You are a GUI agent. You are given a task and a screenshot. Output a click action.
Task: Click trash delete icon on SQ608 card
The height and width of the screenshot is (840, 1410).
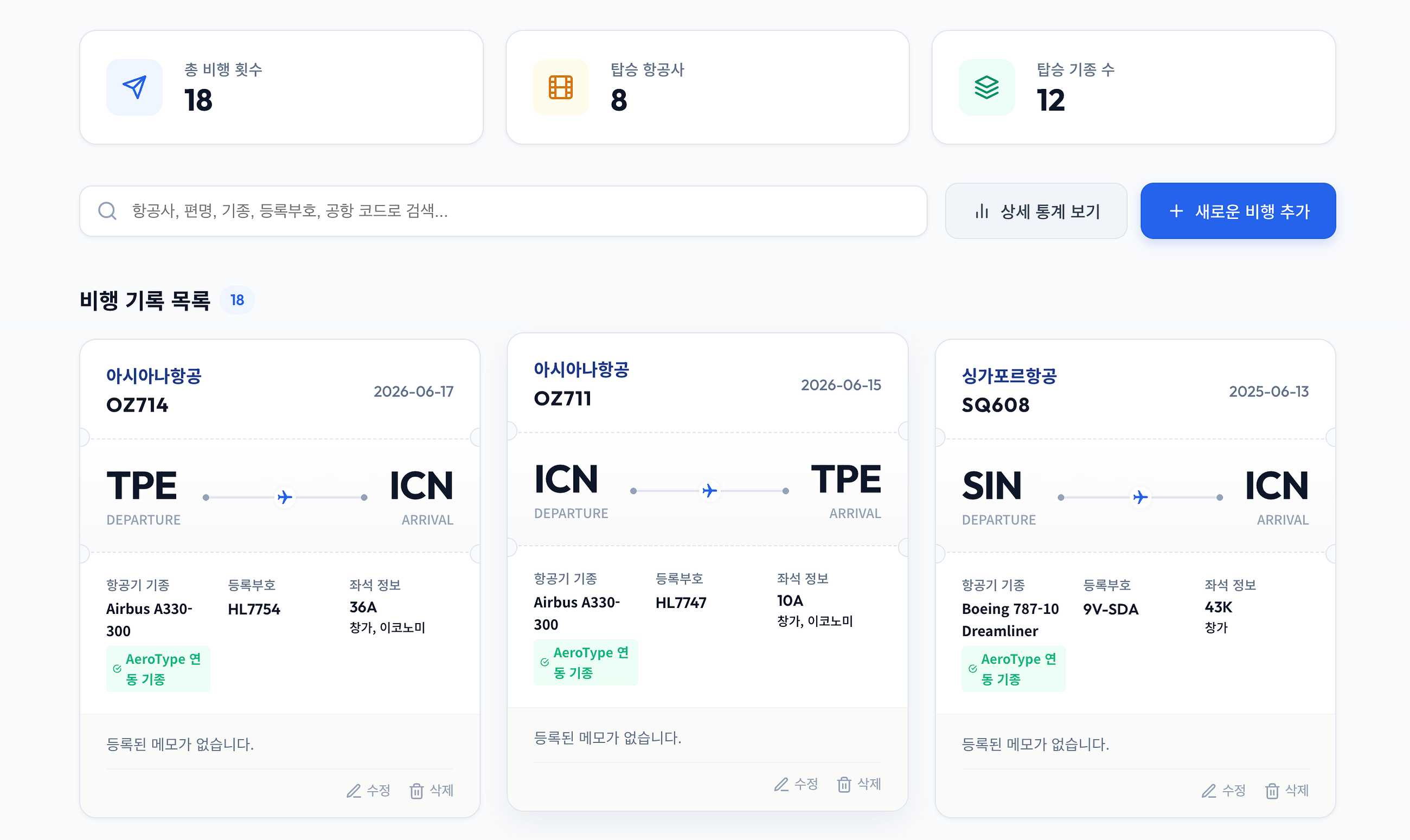tap(1272, 791)
